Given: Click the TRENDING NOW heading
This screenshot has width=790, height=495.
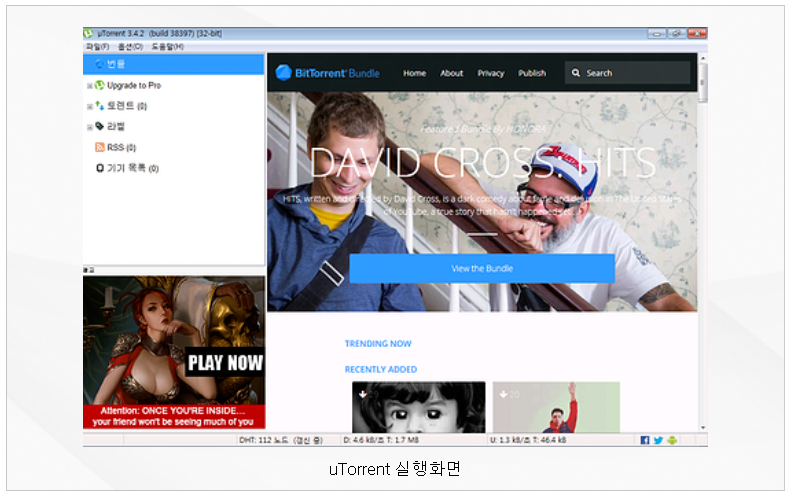Looking at the screenshot, I should (x=378, y=344).
